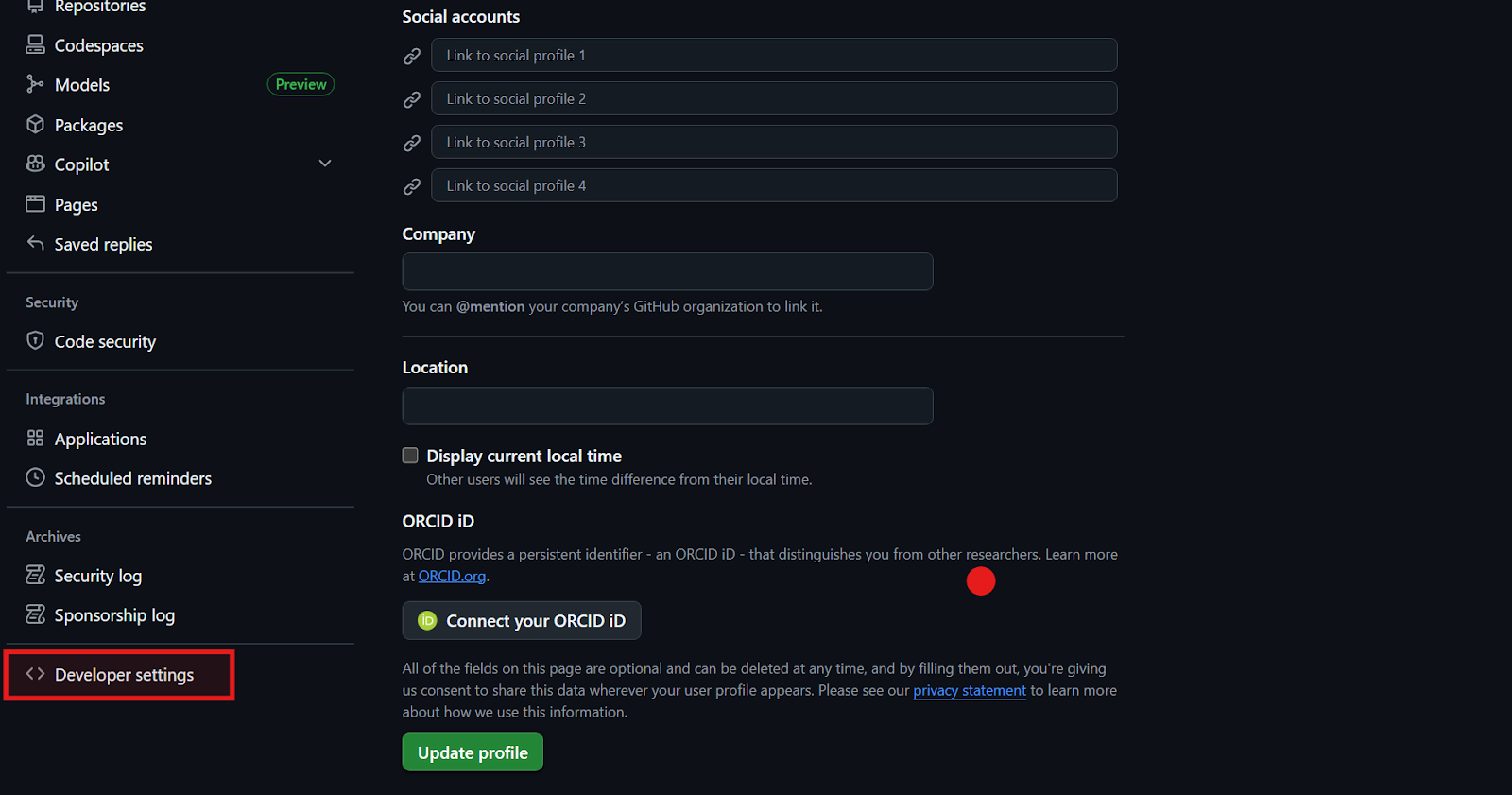This screenshot has height=795, width=1512.
Task: Open the ORCID.org link
Action: 452,577
